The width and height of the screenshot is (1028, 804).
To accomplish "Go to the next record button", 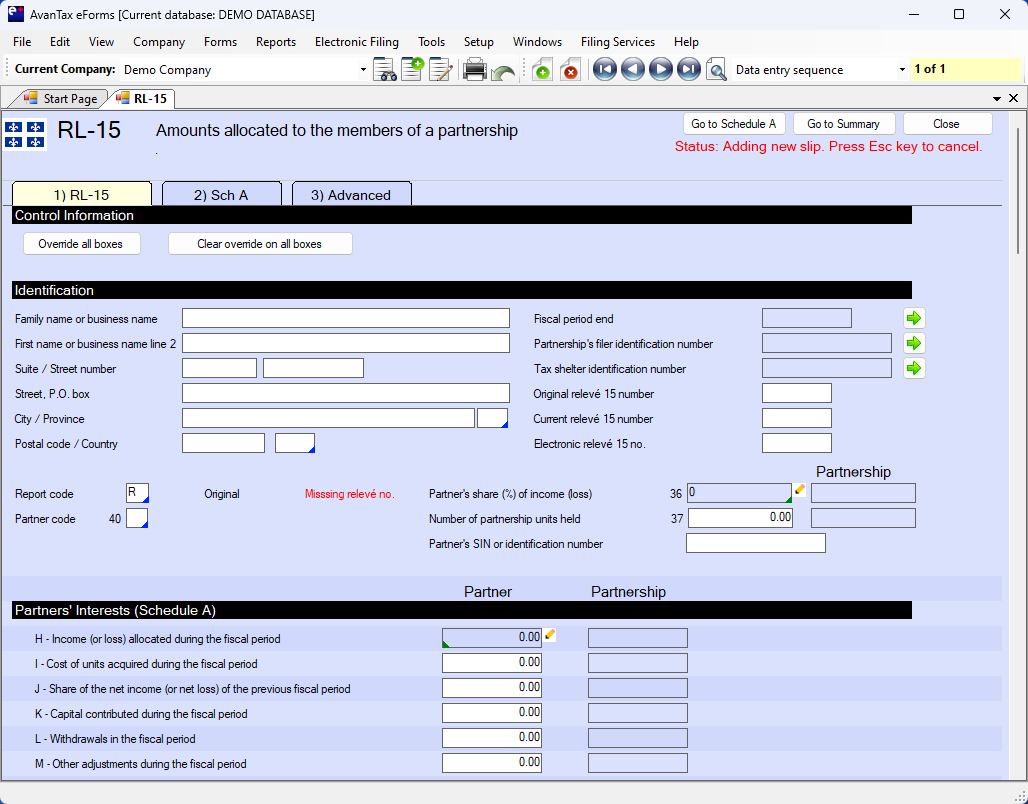I will point(660,70).
